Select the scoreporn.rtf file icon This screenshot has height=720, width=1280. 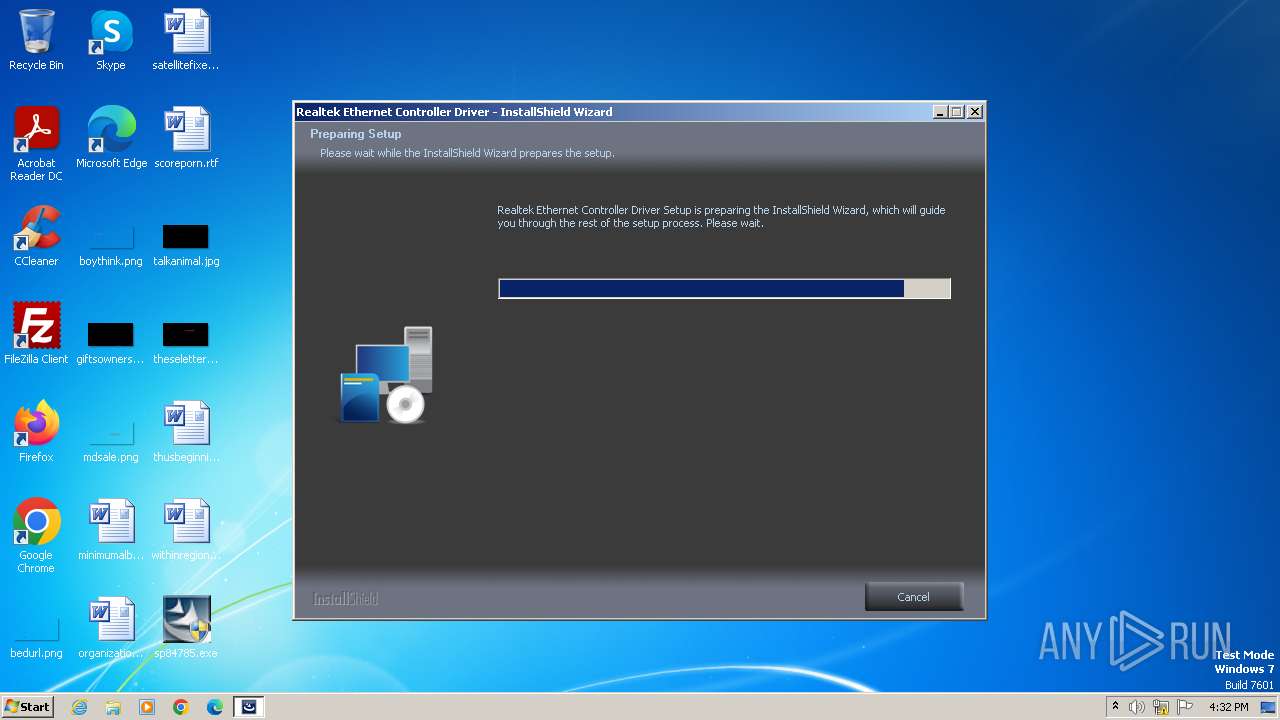[x=186, y=138]
